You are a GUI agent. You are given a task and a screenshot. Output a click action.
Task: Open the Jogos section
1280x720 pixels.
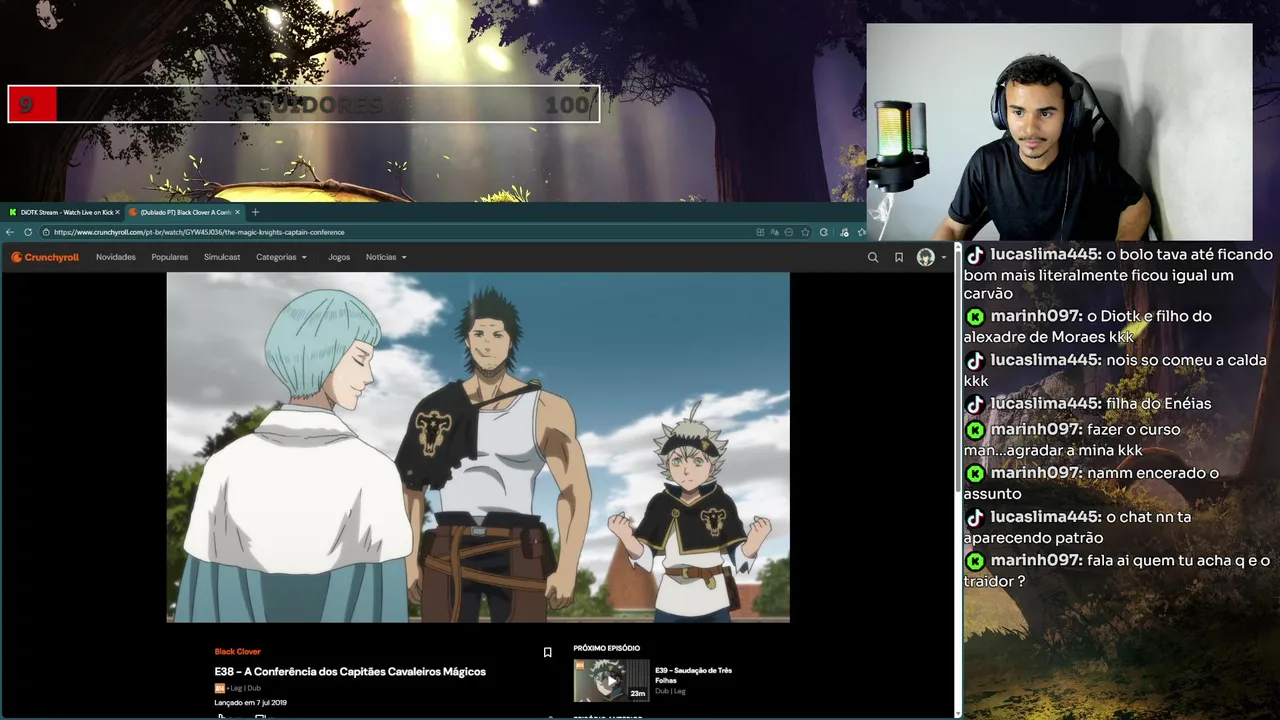339,257
